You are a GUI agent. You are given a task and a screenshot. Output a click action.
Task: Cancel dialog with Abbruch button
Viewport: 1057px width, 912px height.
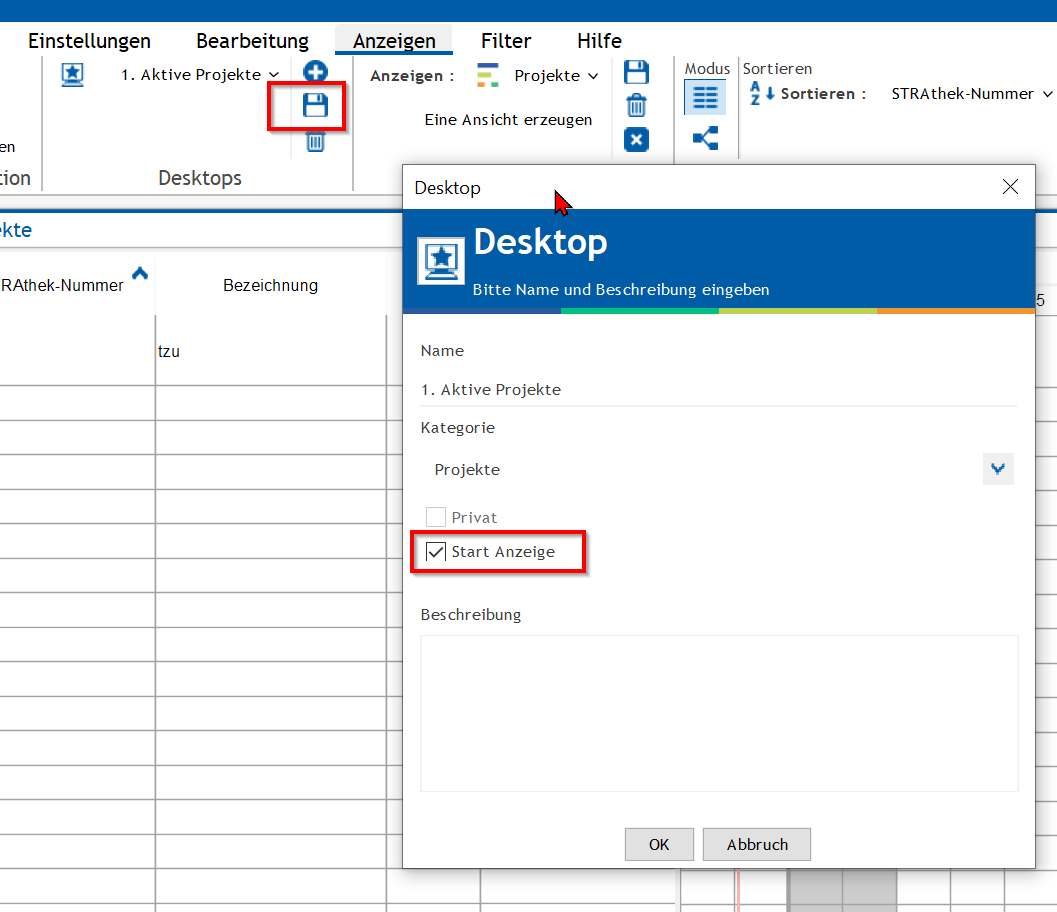pyautogui.click(x=756, y=844)
